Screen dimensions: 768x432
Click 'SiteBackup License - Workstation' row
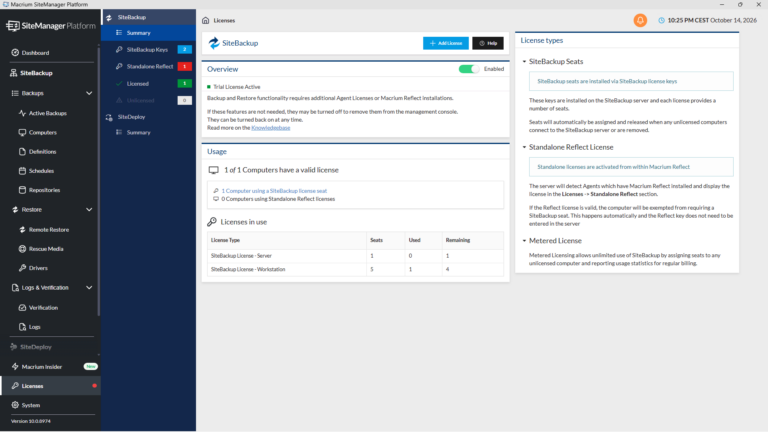355,269
